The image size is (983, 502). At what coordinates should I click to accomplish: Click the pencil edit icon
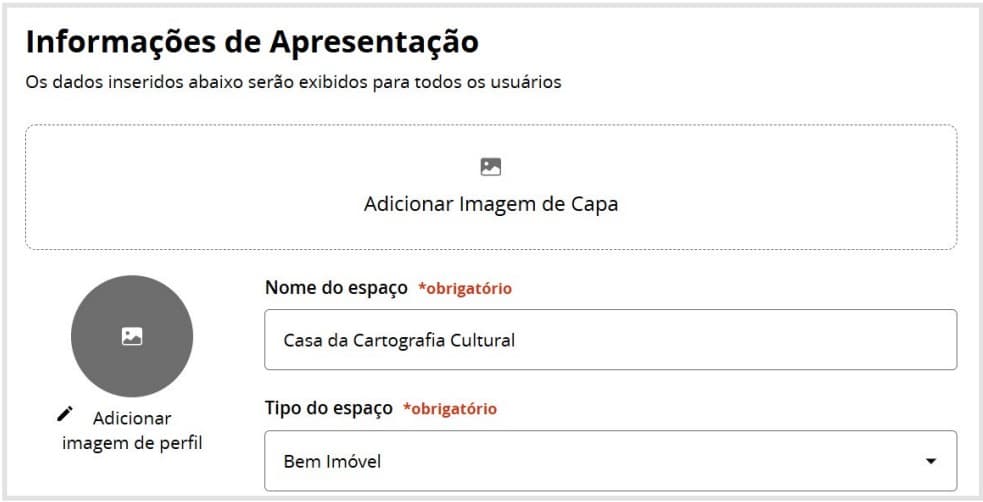(x=65, y=413)
